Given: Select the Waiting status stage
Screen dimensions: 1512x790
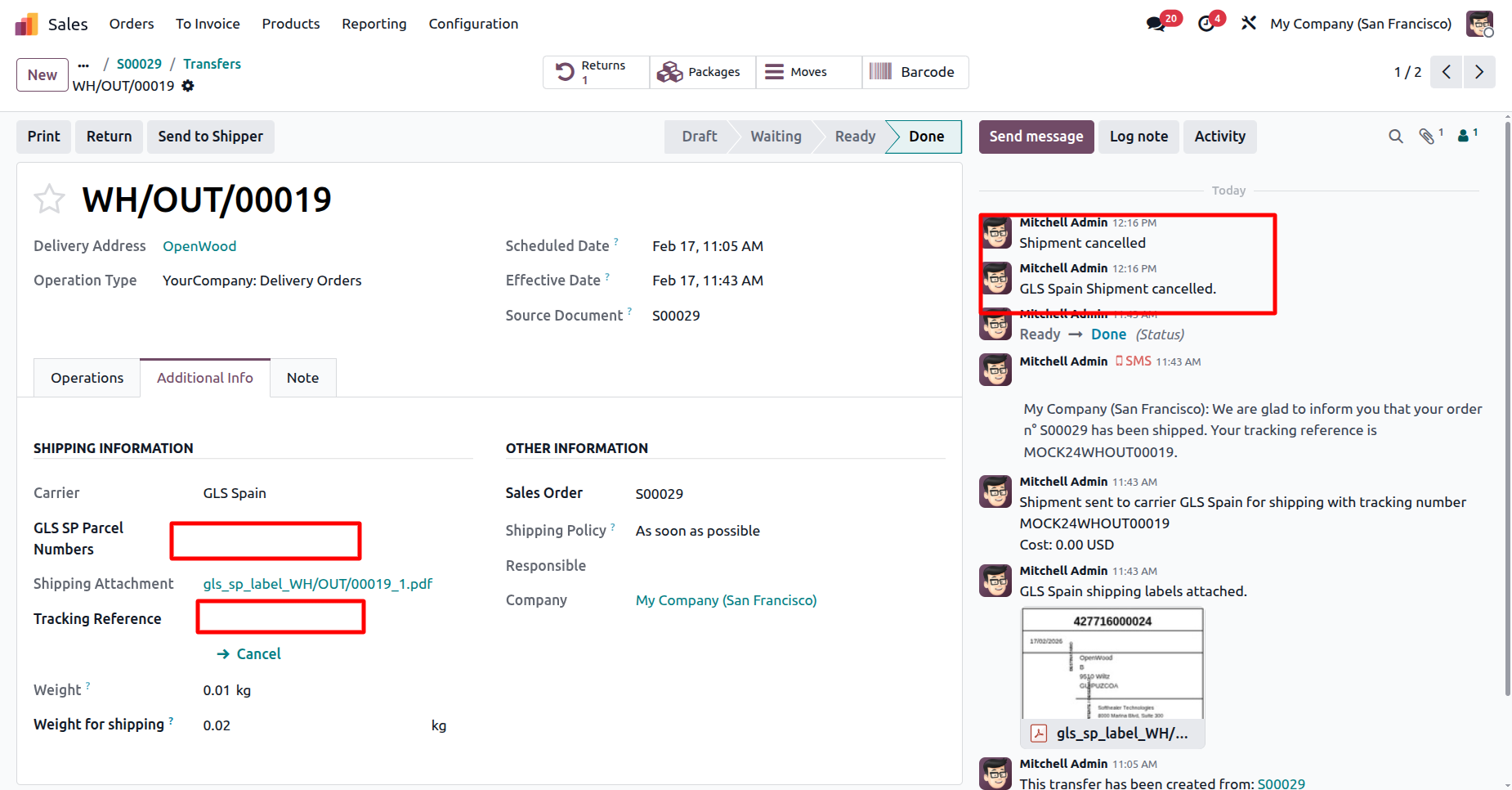Looking at the screenshot, I should (x=776, y=137).
